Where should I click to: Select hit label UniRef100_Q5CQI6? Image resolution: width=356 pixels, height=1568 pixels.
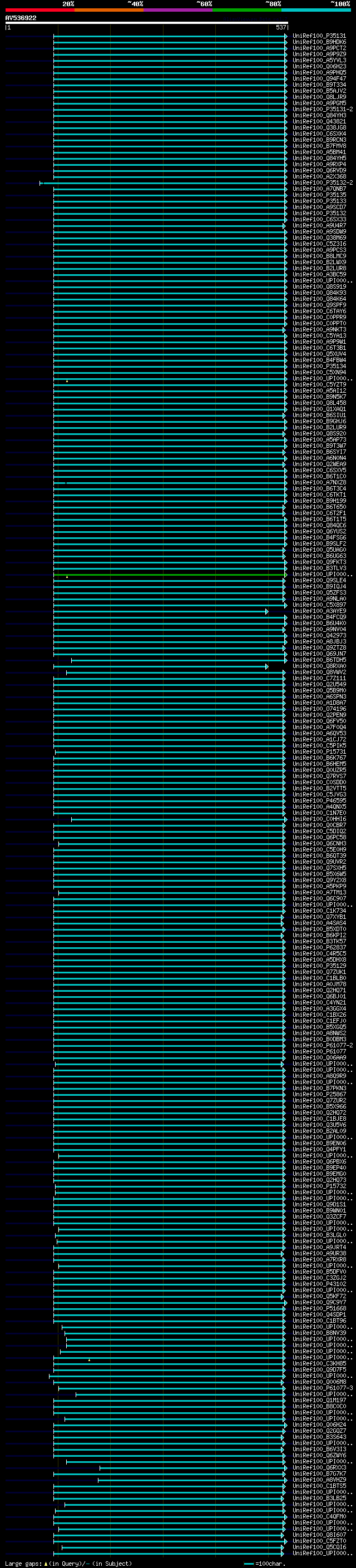319,1547
